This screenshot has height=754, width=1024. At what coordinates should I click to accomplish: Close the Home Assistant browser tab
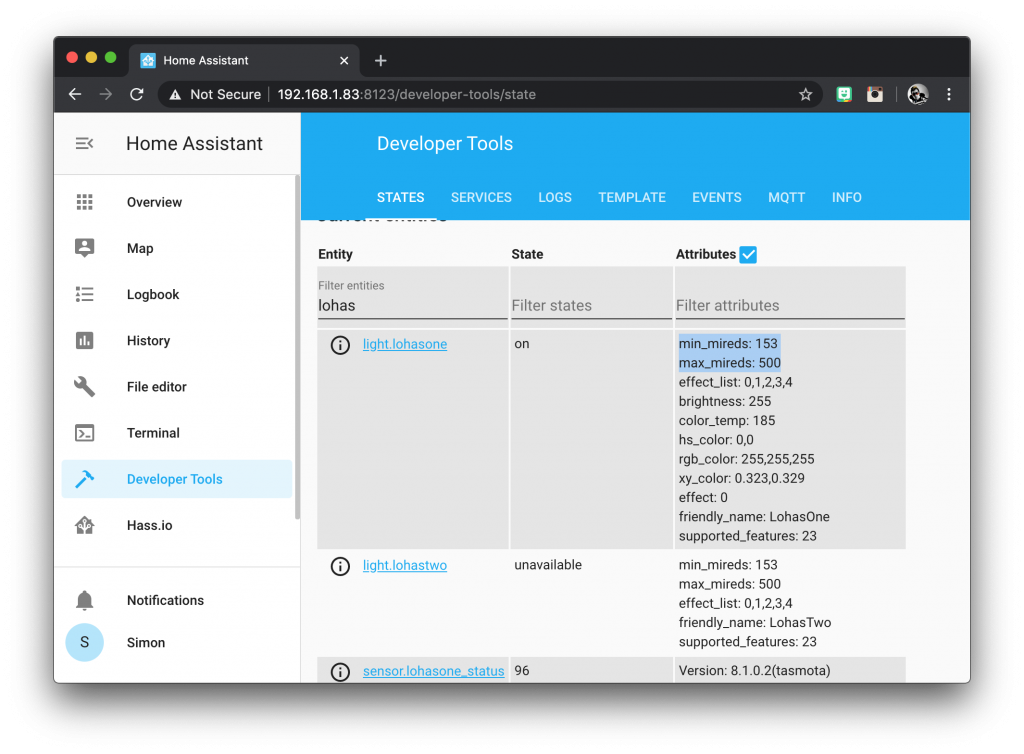tap(344, 61)
